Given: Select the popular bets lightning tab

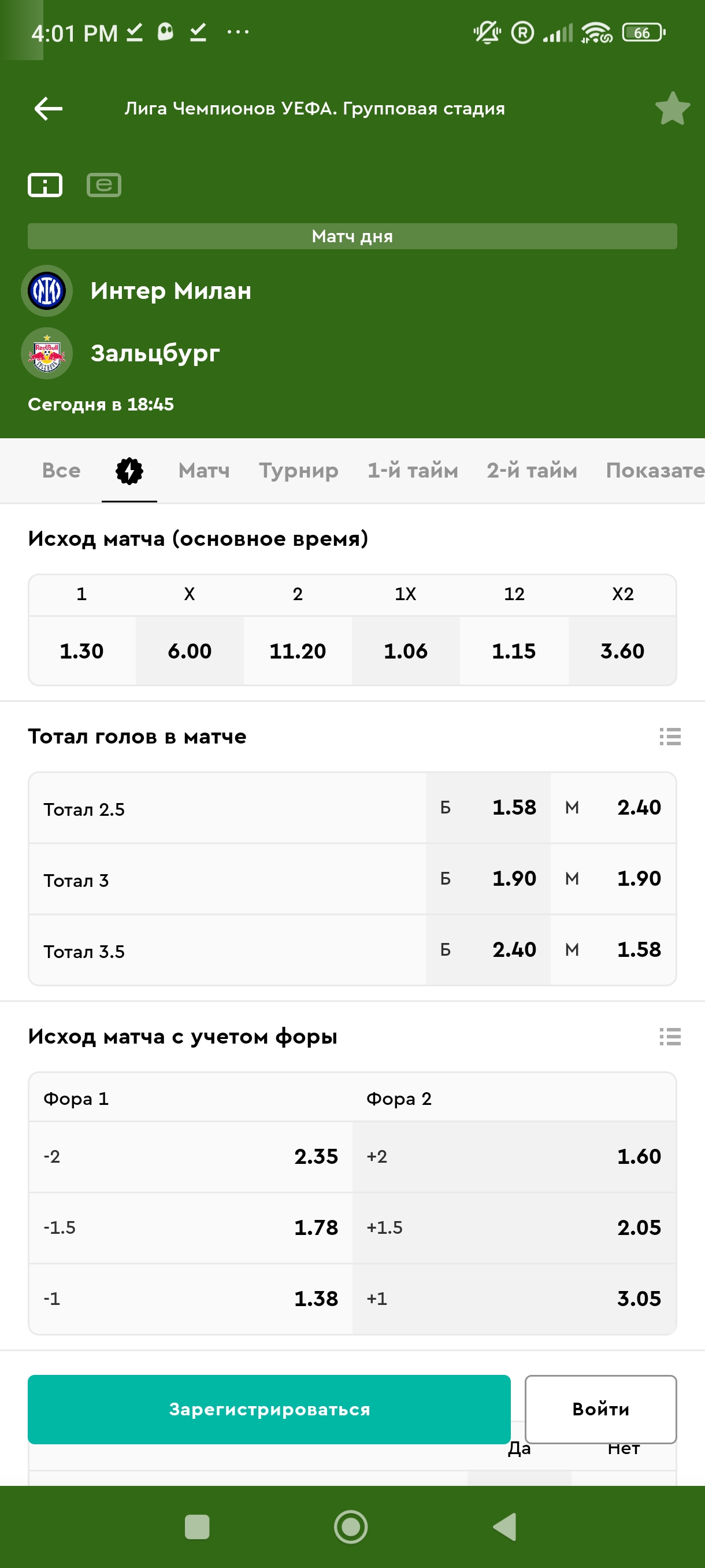Looking at the screenshot, I should pos(129,471).
